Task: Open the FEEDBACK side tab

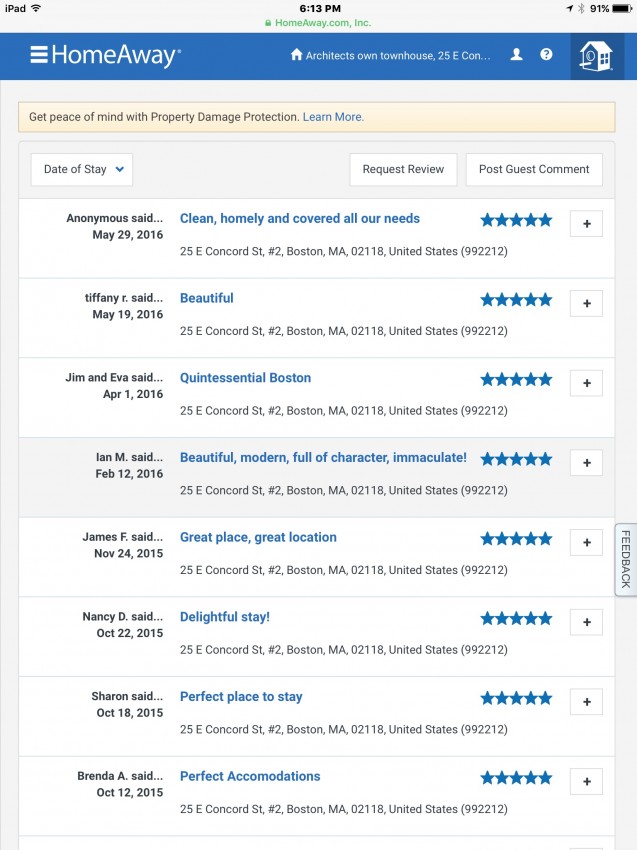Action: (x=626, y=559)
